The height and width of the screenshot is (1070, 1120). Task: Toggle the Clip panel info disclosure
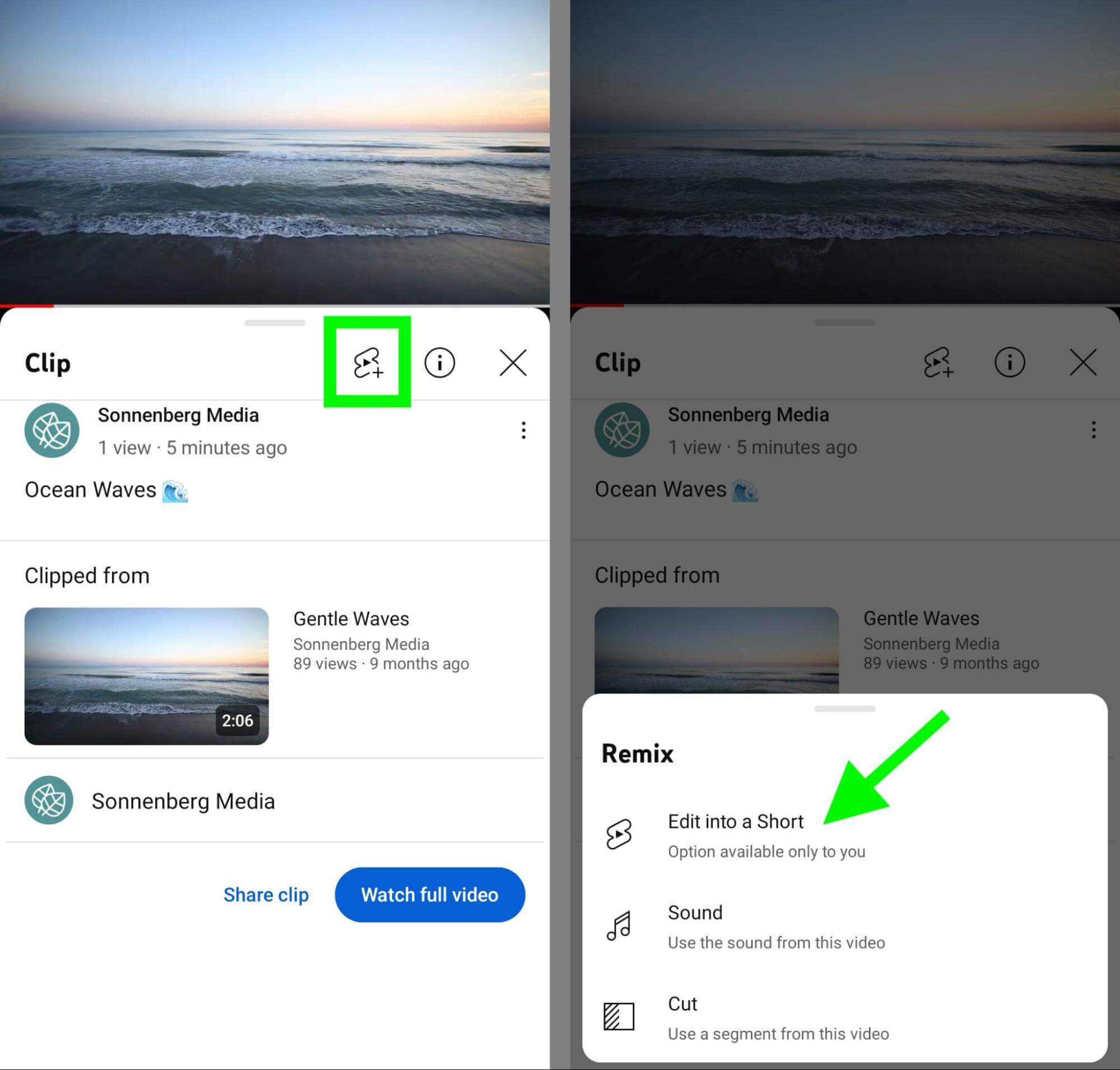441,363
